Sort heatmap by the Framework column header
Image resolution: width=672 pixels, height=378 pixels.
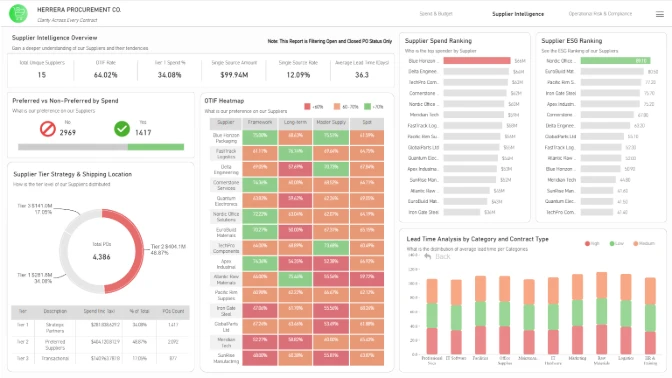tap(260, 123)
